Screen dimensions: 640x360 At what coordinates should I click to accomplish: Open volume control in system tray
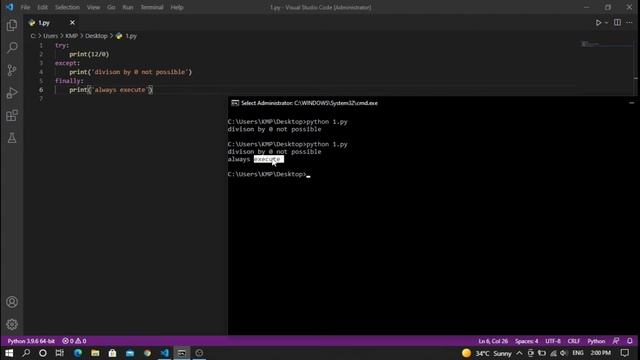tap(563, 353)
